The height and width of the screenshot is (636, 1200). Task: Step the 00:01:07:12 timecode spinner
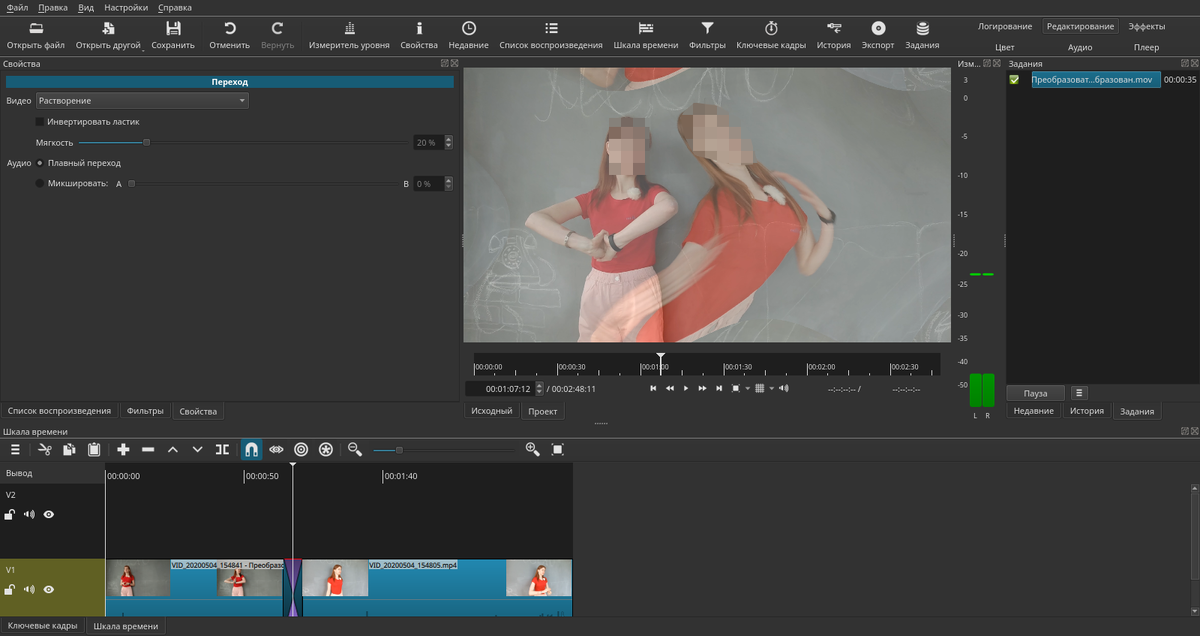[540, 388]
